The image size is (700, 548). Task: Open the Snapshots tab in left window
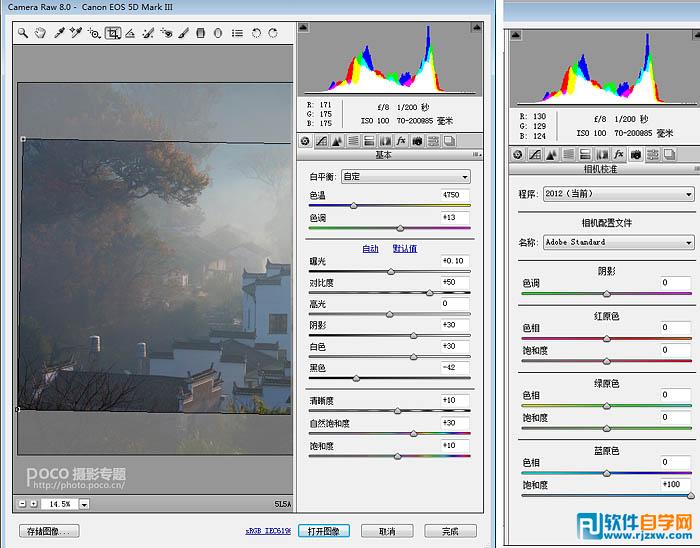[450, 141]
